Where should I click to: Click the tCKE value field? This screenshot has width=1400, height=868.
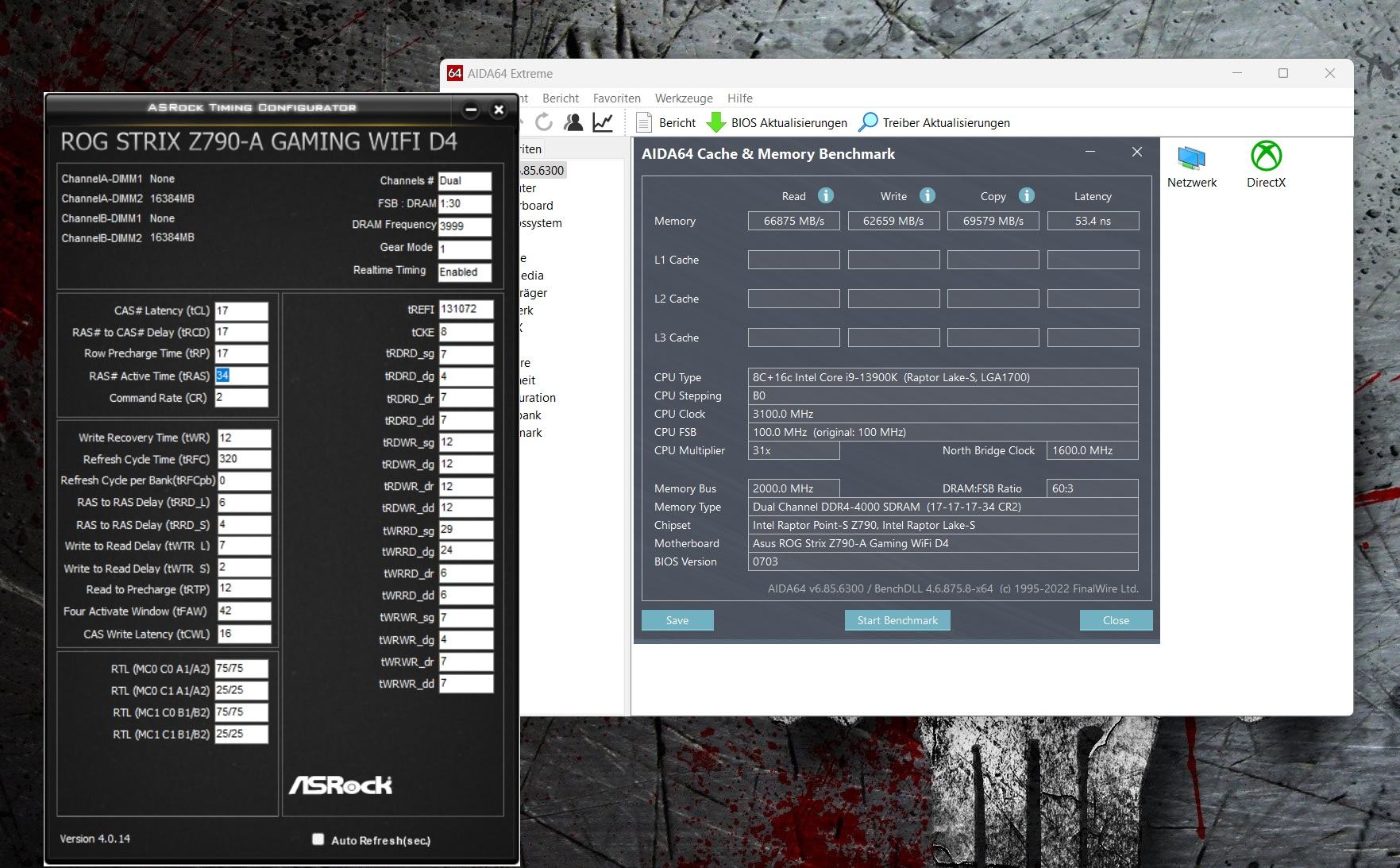point(466,332)
